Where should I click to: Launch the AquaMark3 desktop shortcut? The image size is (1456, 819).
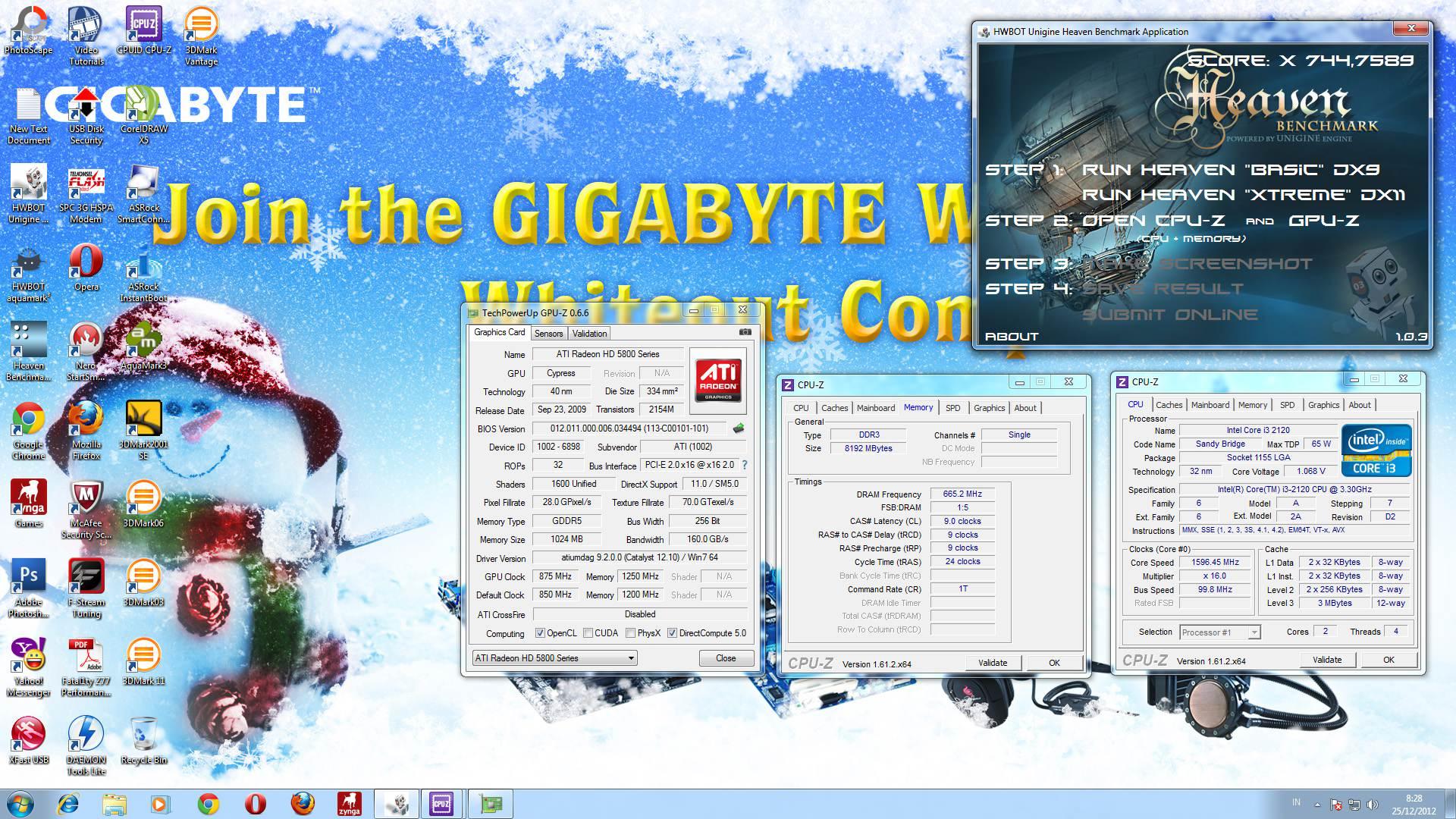click(144, 347)
